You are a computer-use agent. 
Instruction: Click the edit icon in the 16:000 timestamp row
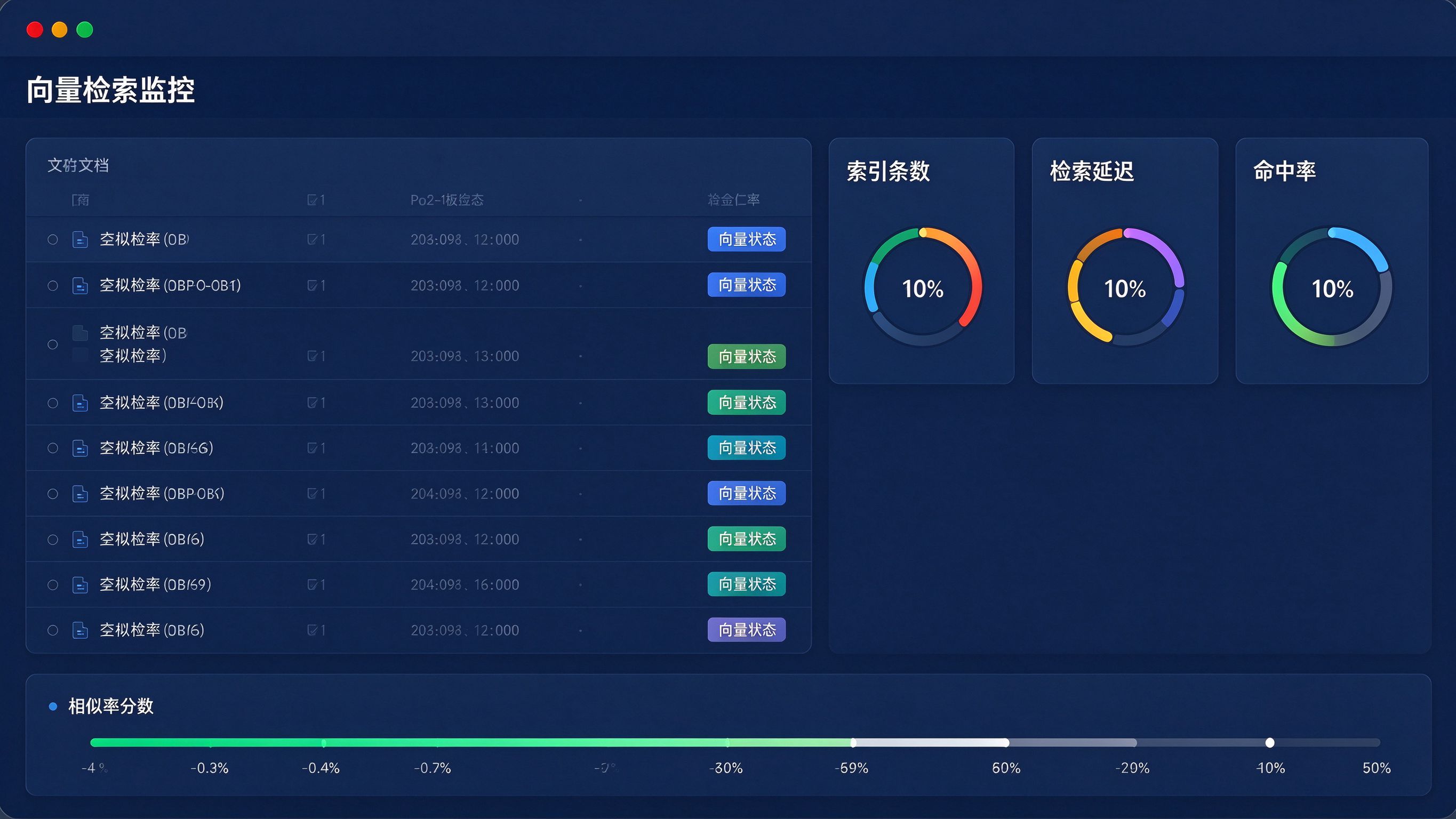(x=312, y=585)
